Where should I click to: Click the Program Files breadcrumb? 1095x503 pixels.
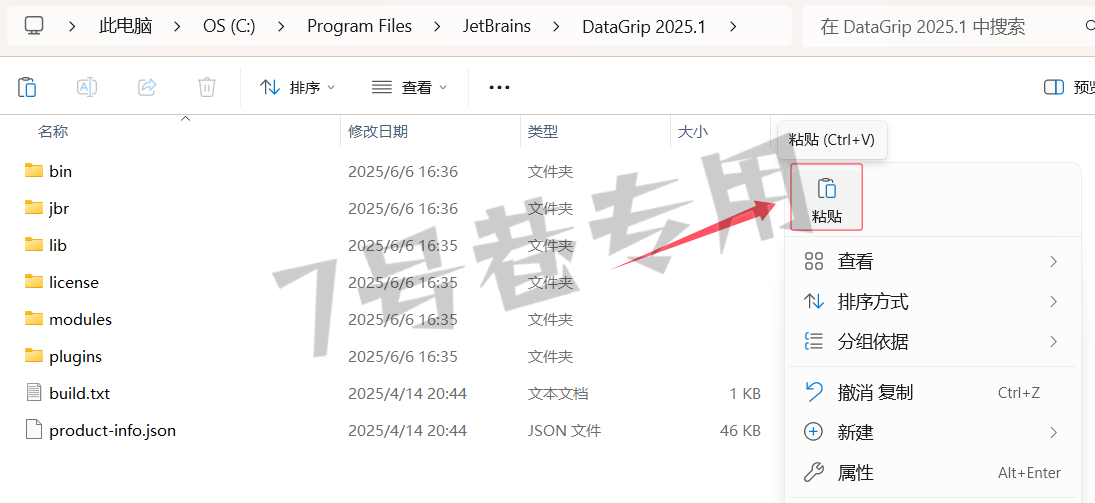360,27
